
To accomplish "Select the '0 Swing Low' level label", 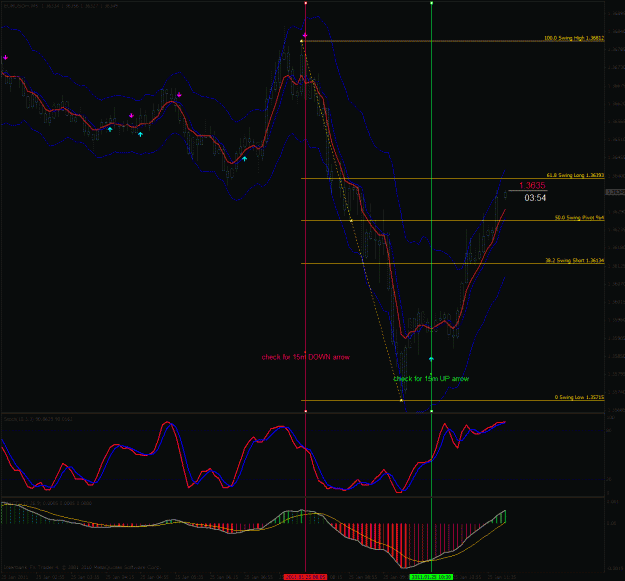I will (579, 397).
